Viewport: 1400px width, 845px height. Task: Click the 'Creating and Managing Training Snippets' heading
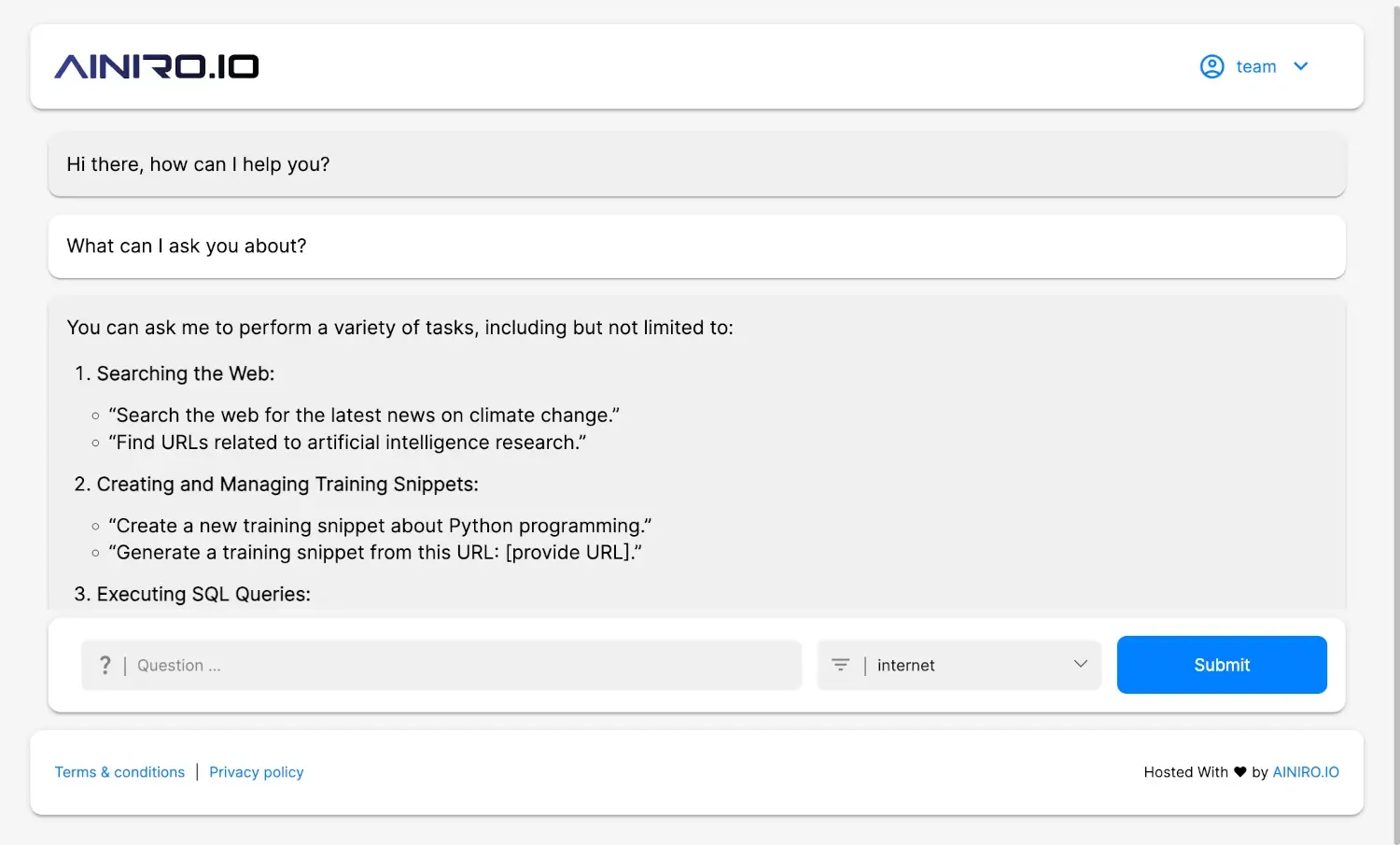[287, 484]
